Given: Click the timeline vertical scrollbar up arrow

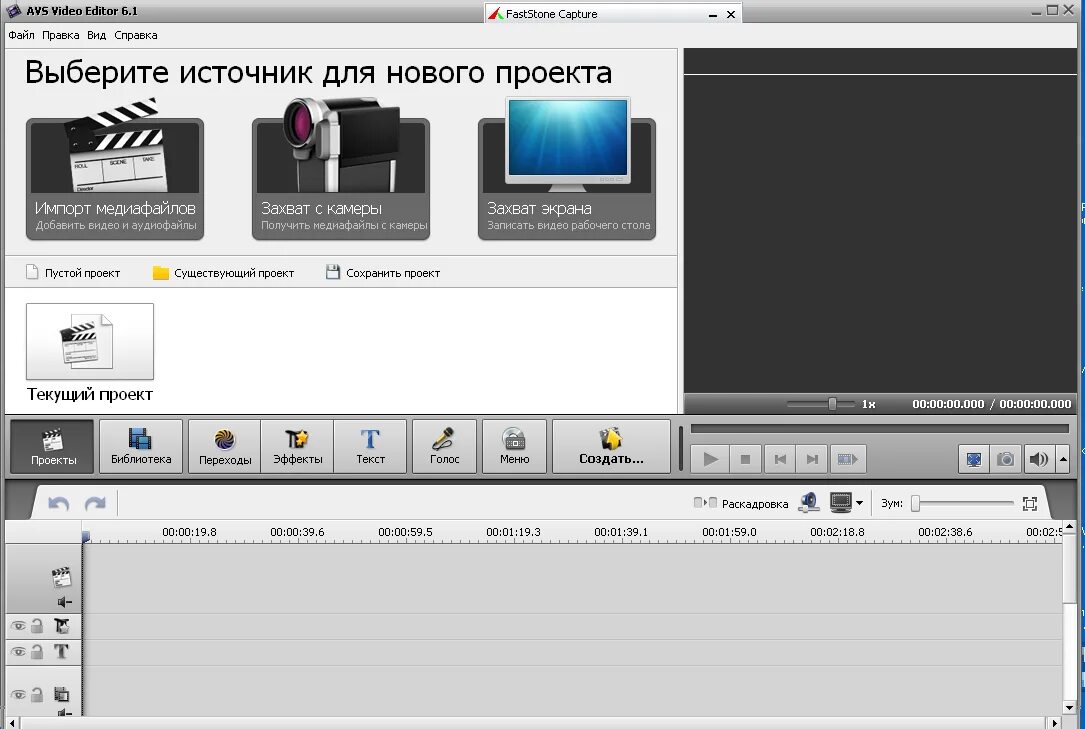Looking at the screenshot, I should click(1070, 527).
